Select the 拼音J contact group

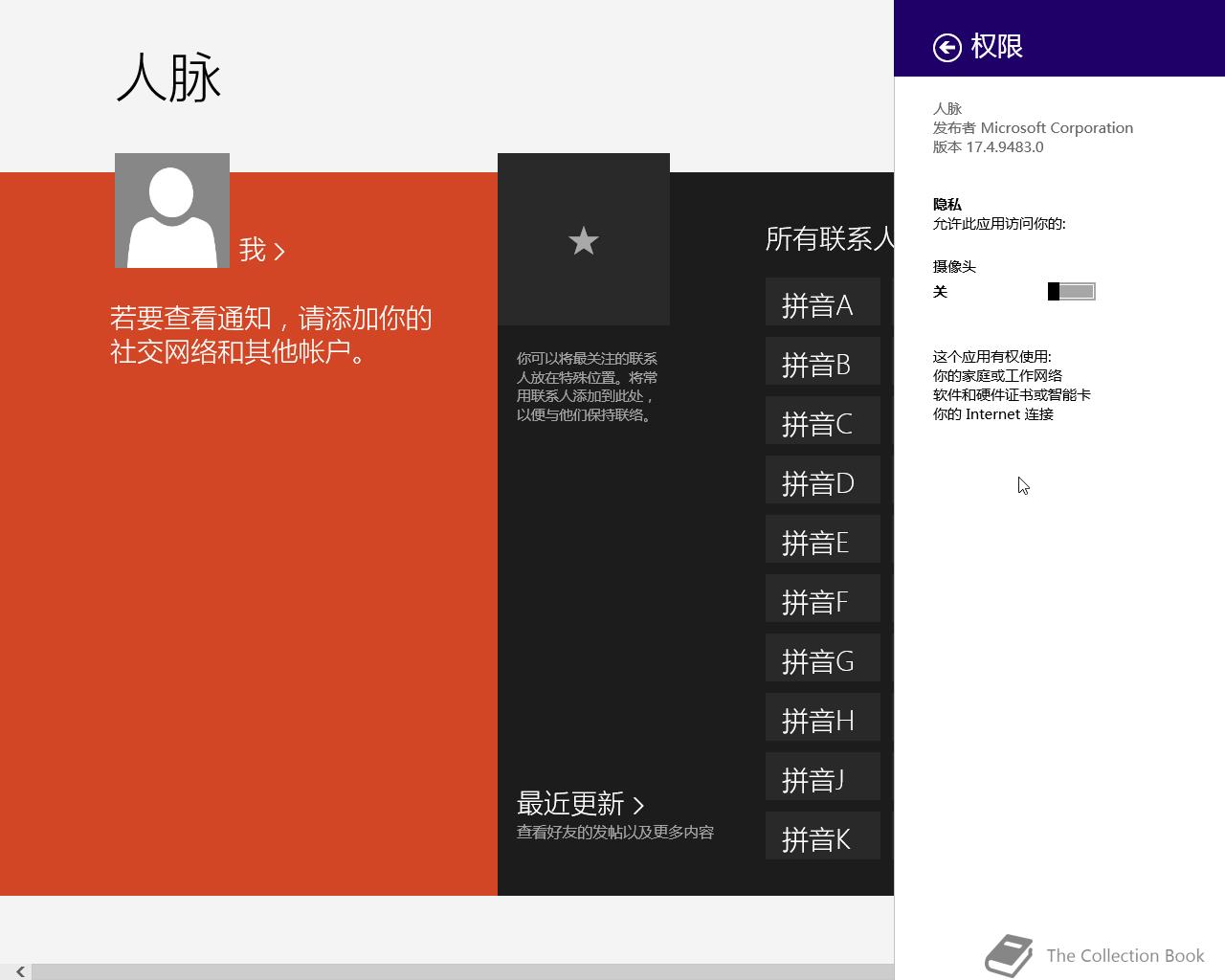(823, 776)
